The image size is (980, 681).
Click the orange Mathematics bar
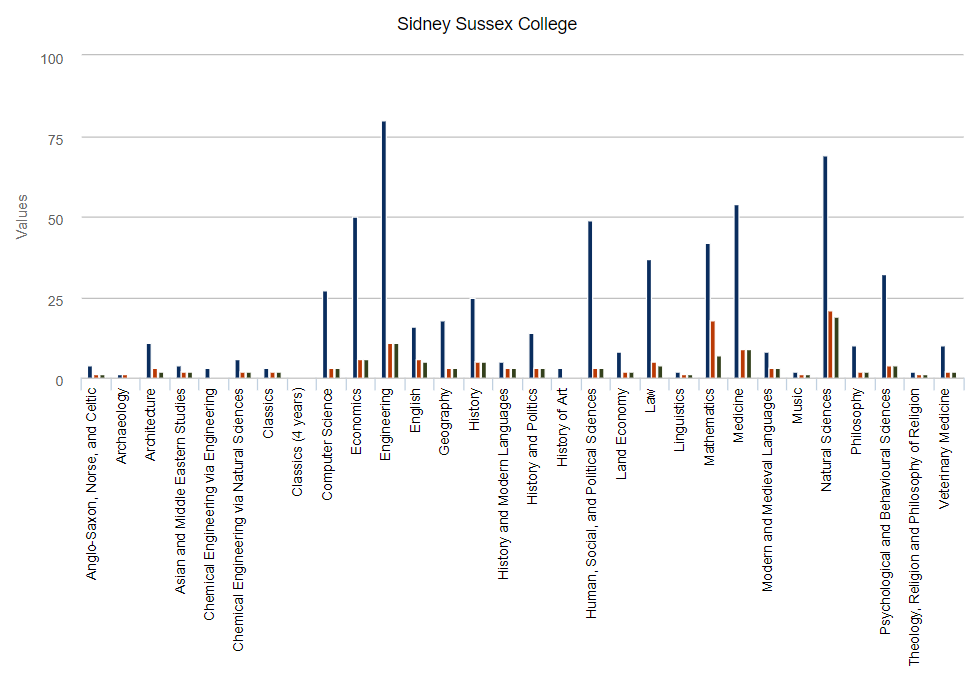(x=712, y=349)
